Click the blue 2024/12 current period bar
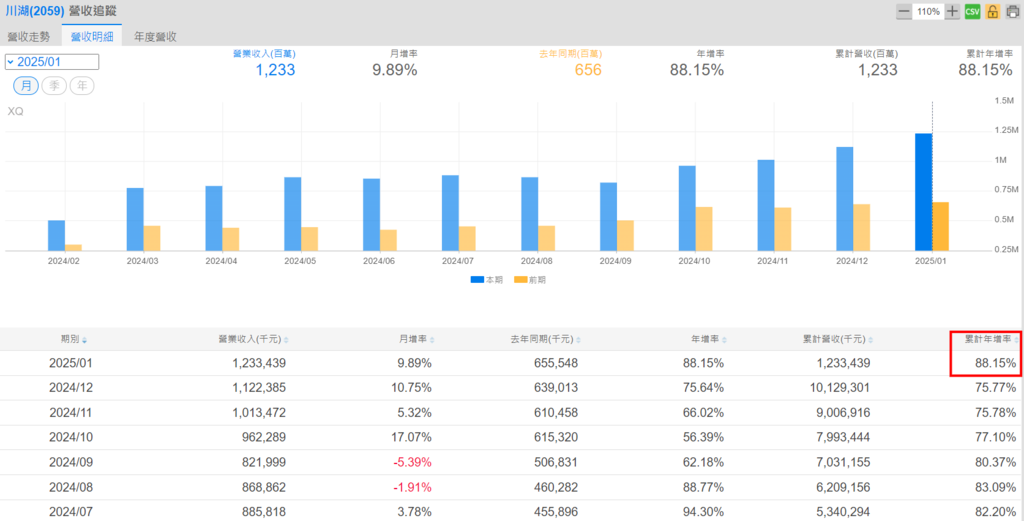Screen dimensions: 1024x521 tap(844, 199)
